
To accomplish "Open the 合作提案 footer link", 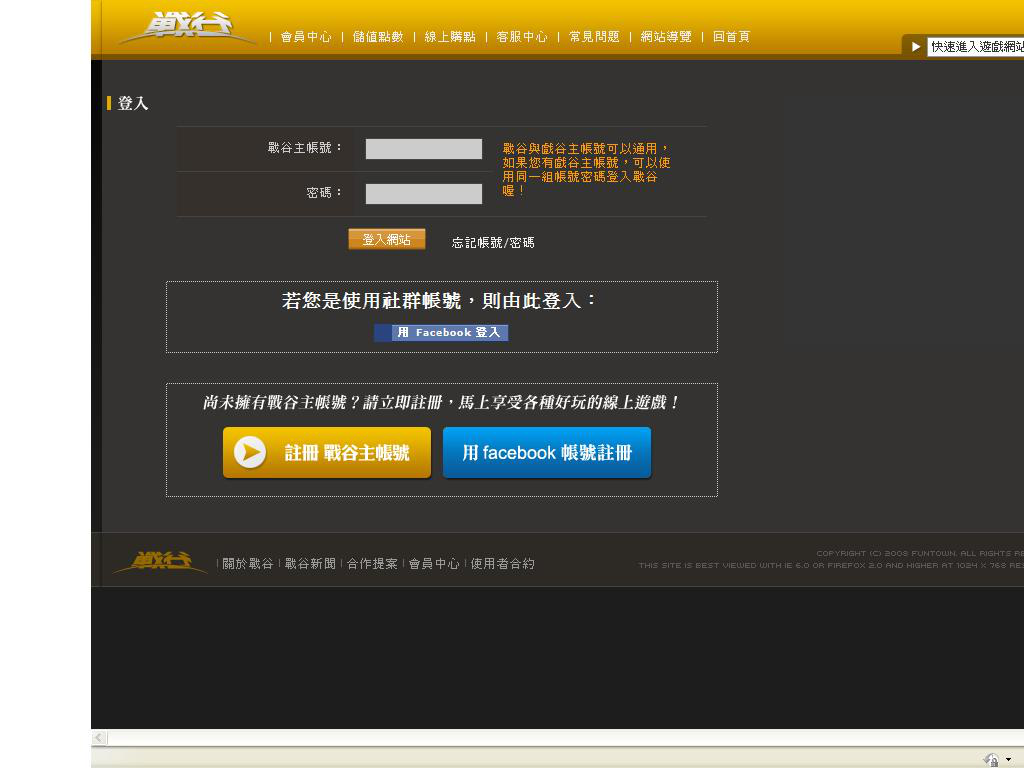I will click(372, 564).
